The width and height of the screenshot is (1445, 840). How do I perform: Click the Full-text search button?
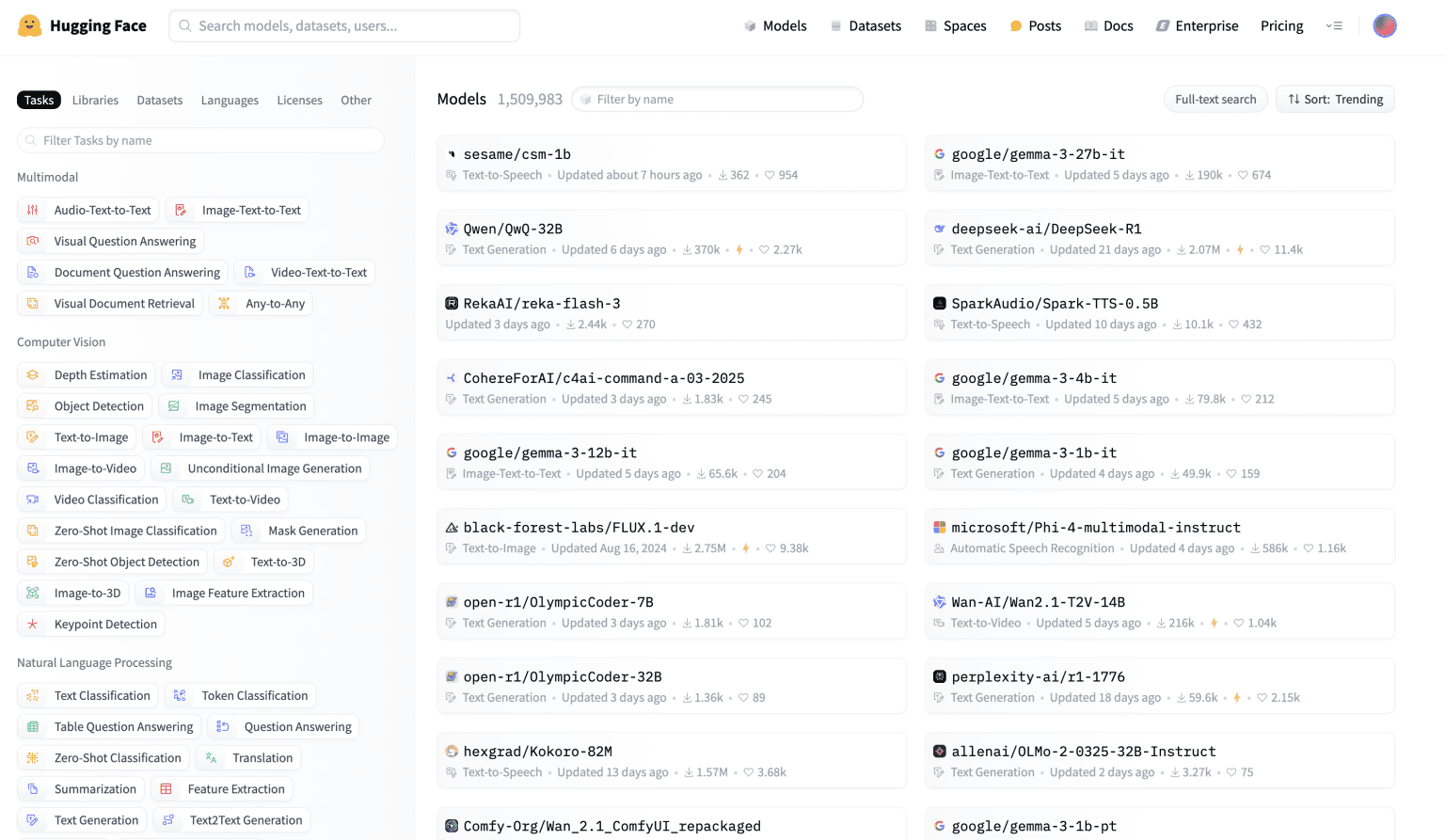tap(1215, 99)
